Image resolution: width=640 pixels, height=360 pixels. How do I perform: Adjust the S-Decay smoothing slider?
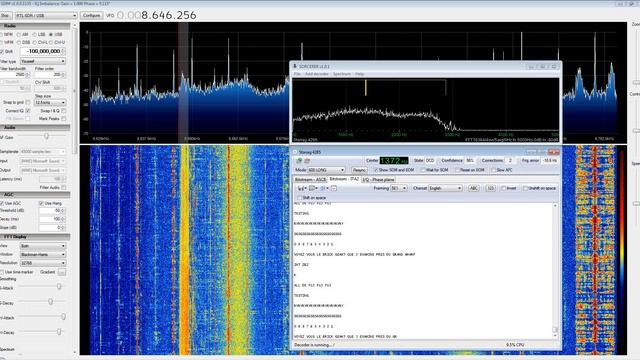50,302
